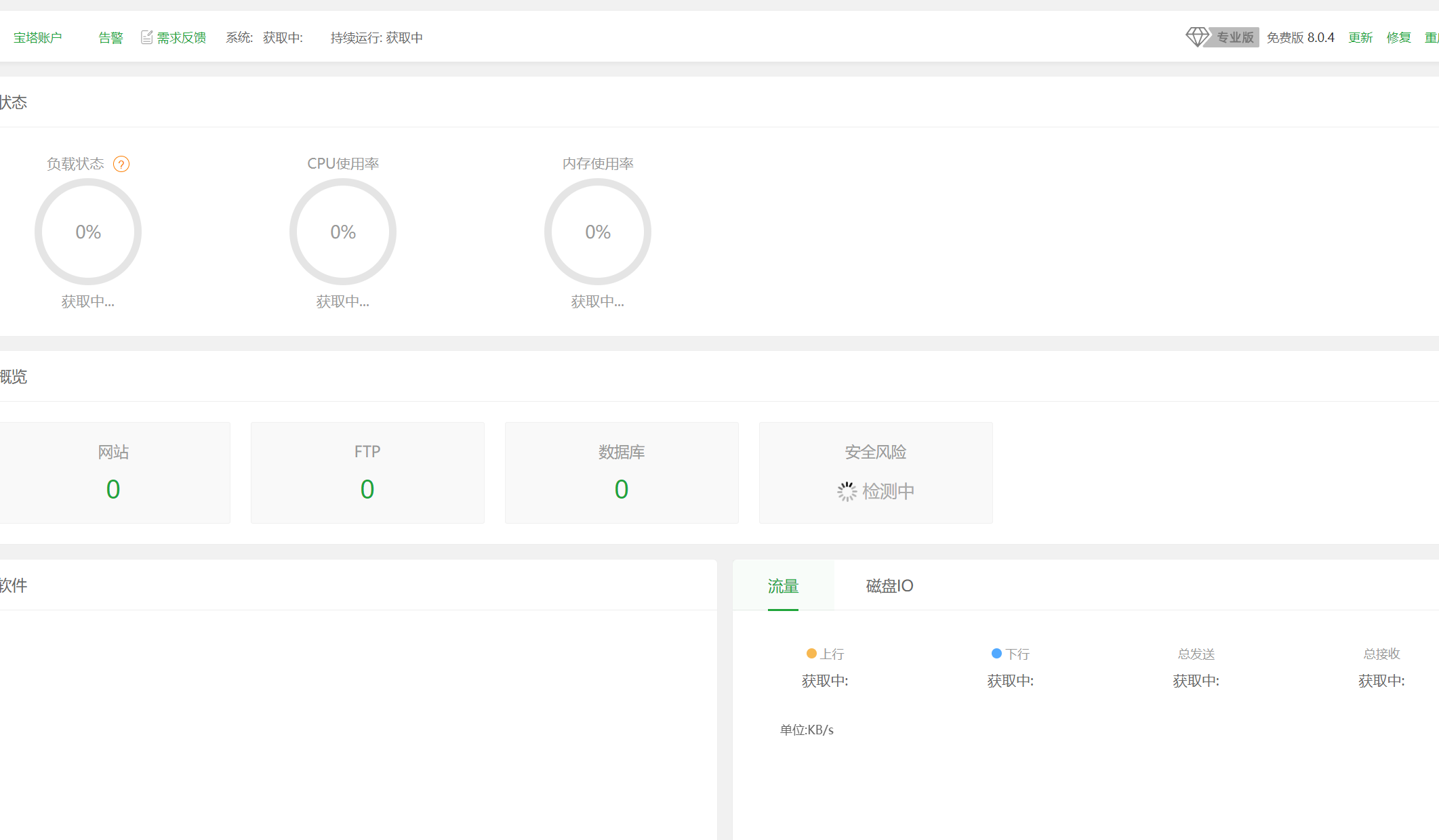The width and height of the screenshot is (1439, 840).
Task: Click the 系统: 获取中 text
Action: [264, 38]
